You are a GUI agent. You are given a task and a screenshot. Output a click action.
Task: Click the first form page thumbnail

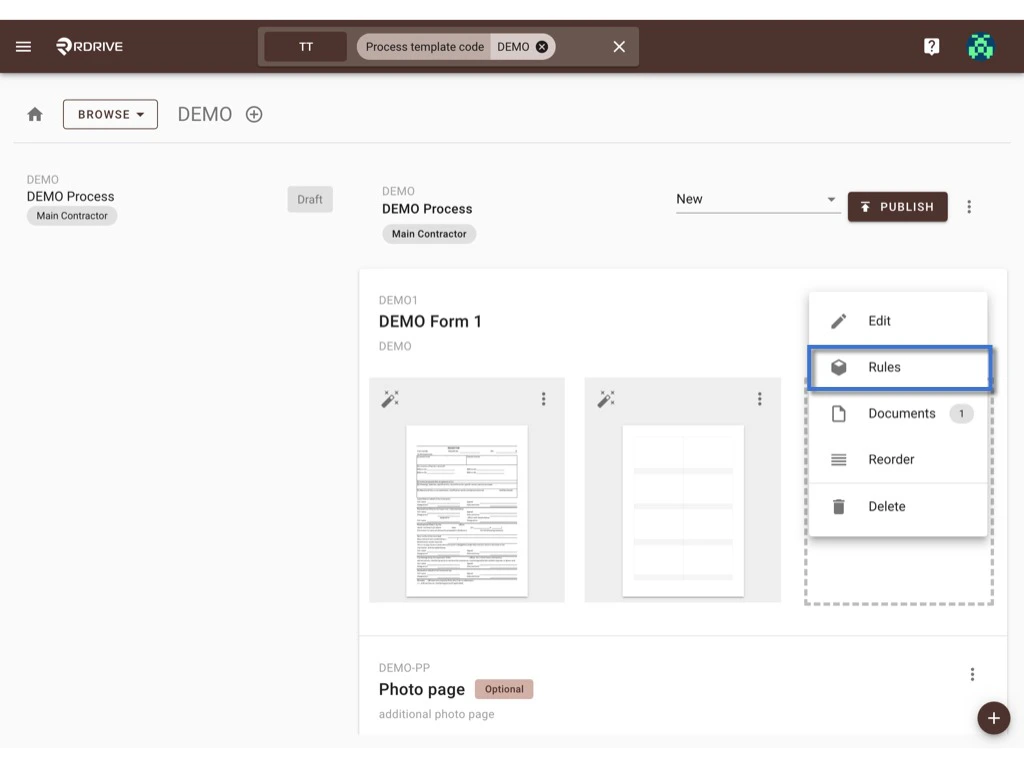466,510
